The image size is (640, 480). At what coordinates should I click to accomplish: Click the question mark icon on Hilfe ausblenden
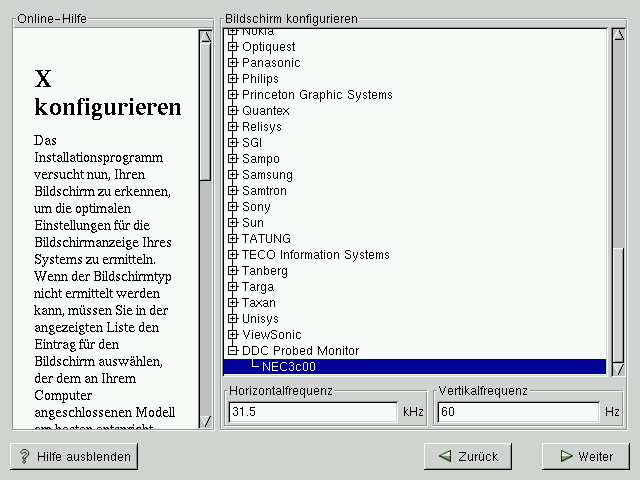(x=24, y=456)
